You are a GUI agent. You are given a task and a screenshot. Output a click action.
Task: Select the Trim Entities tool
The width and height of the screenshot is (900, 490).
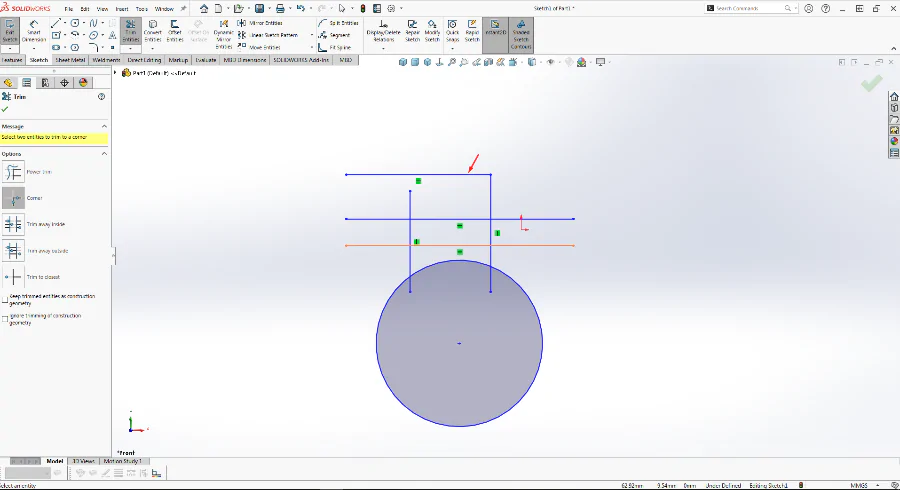pyautogui.click(x=130, y=31)
